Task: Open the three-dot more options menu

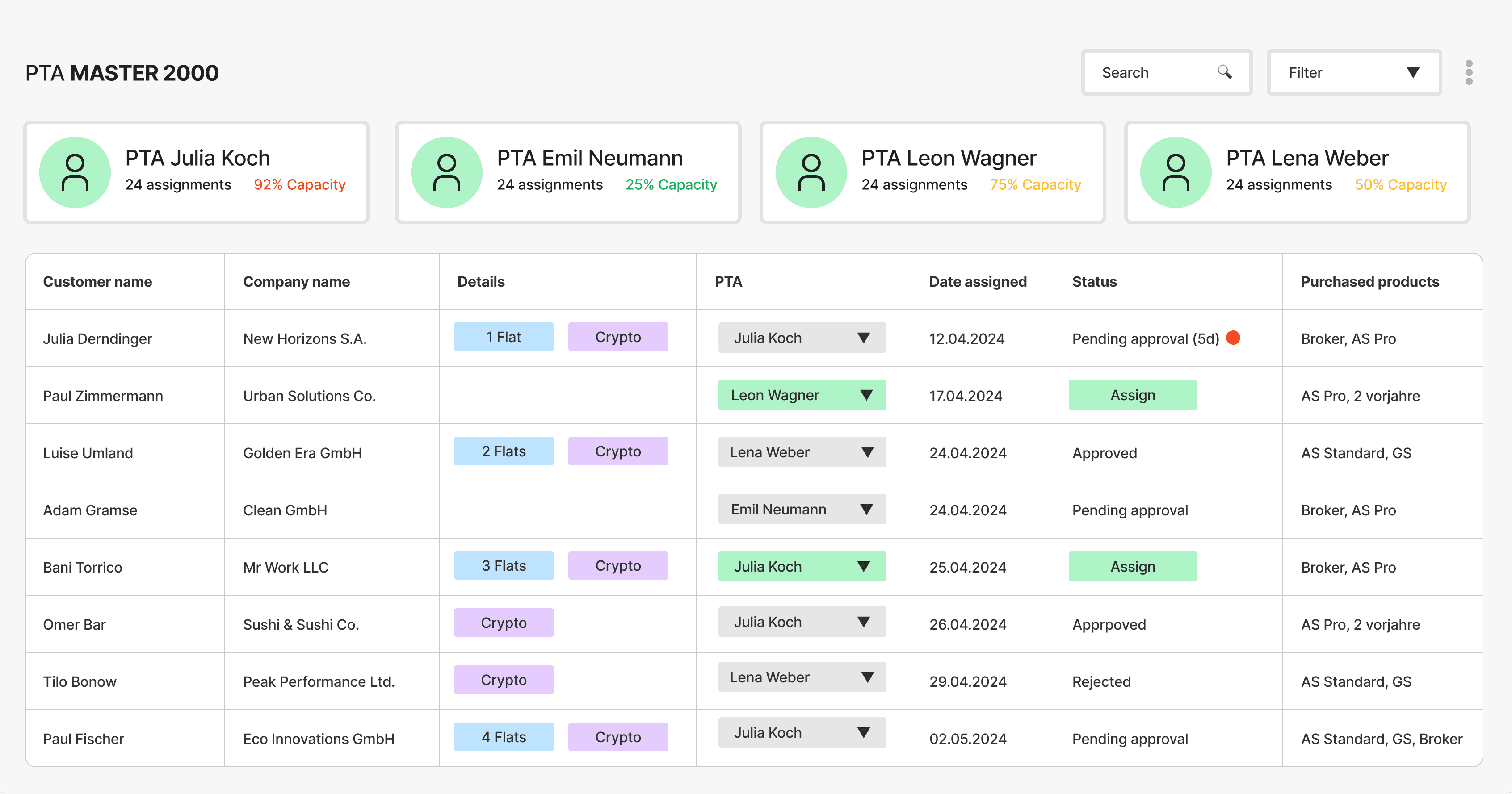Action: click(x=1469, y=72)
